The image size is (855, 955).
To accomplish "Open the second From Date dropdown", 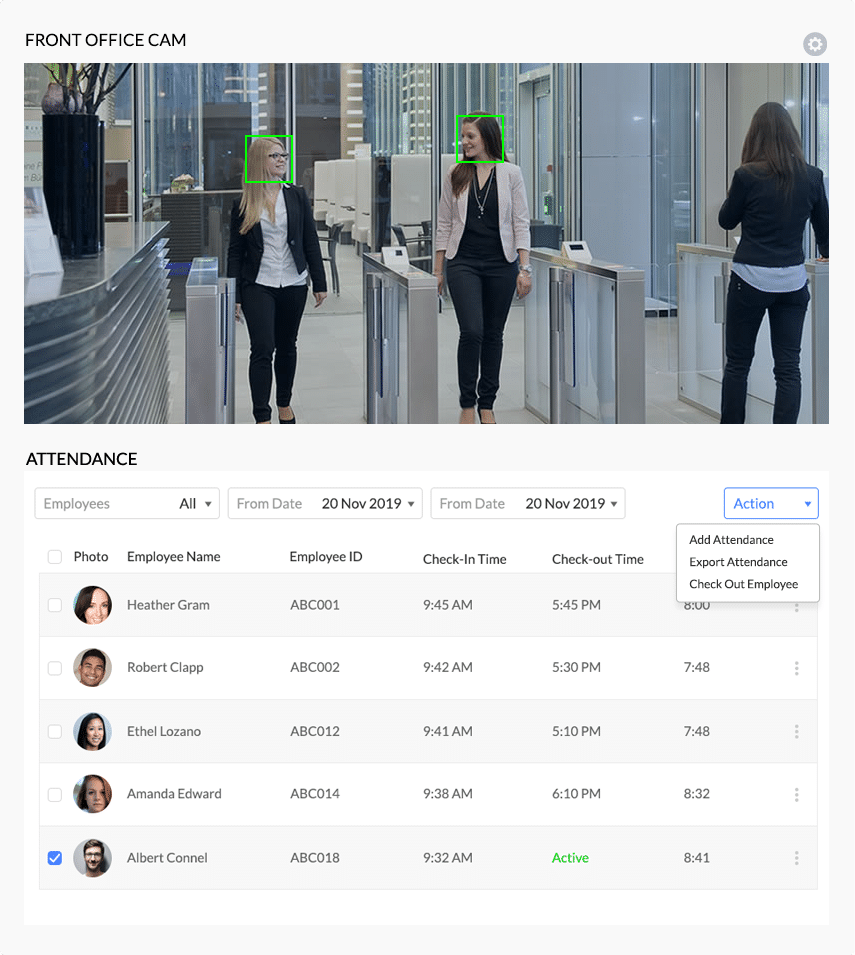I will (x=528, y=504).
